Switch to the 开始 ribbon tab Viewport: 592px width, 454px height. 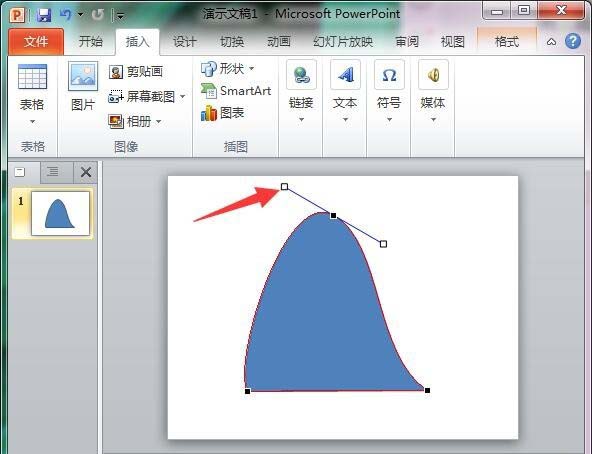91,42
